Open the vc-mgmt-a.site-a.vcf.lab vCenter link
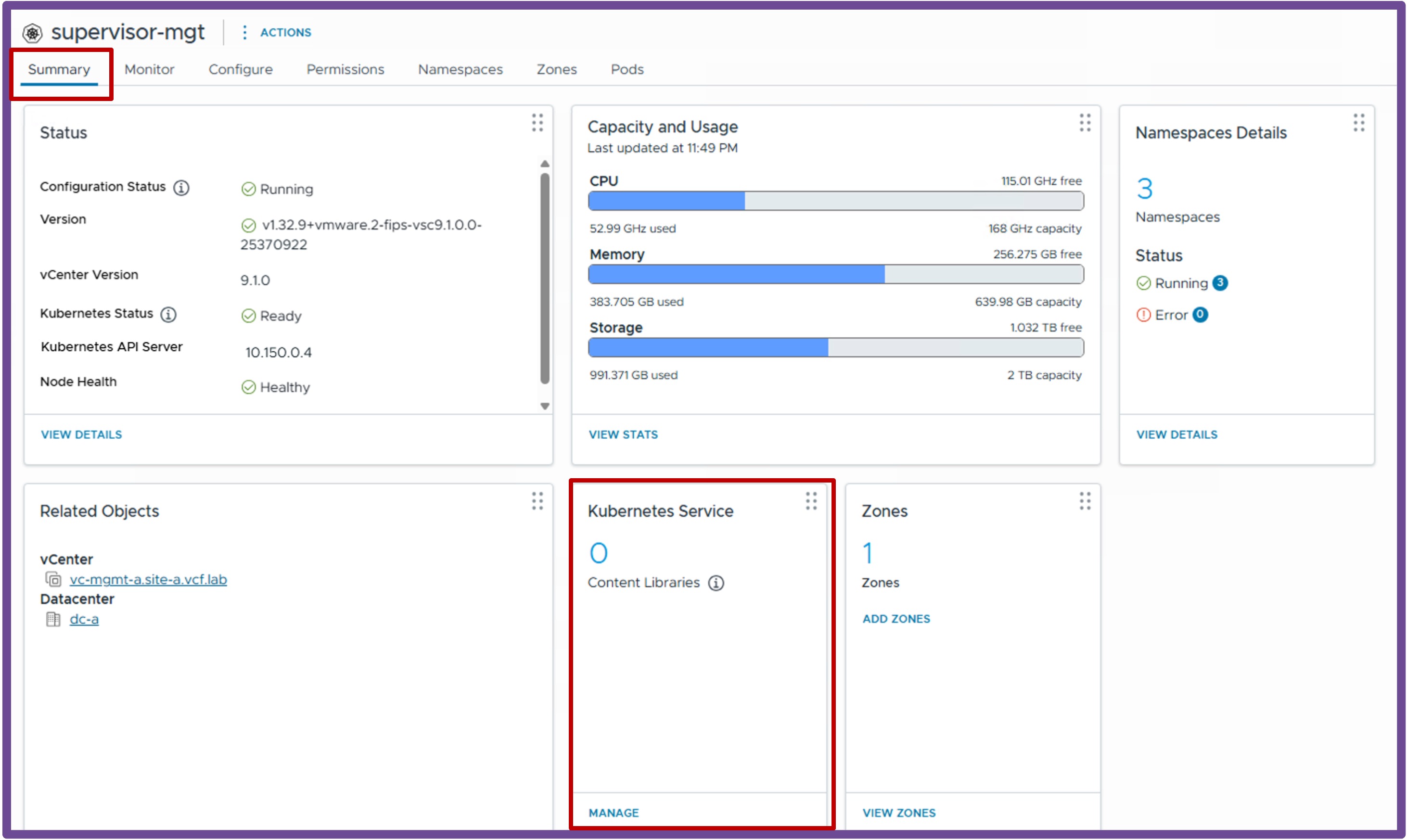 coord(148,580)
